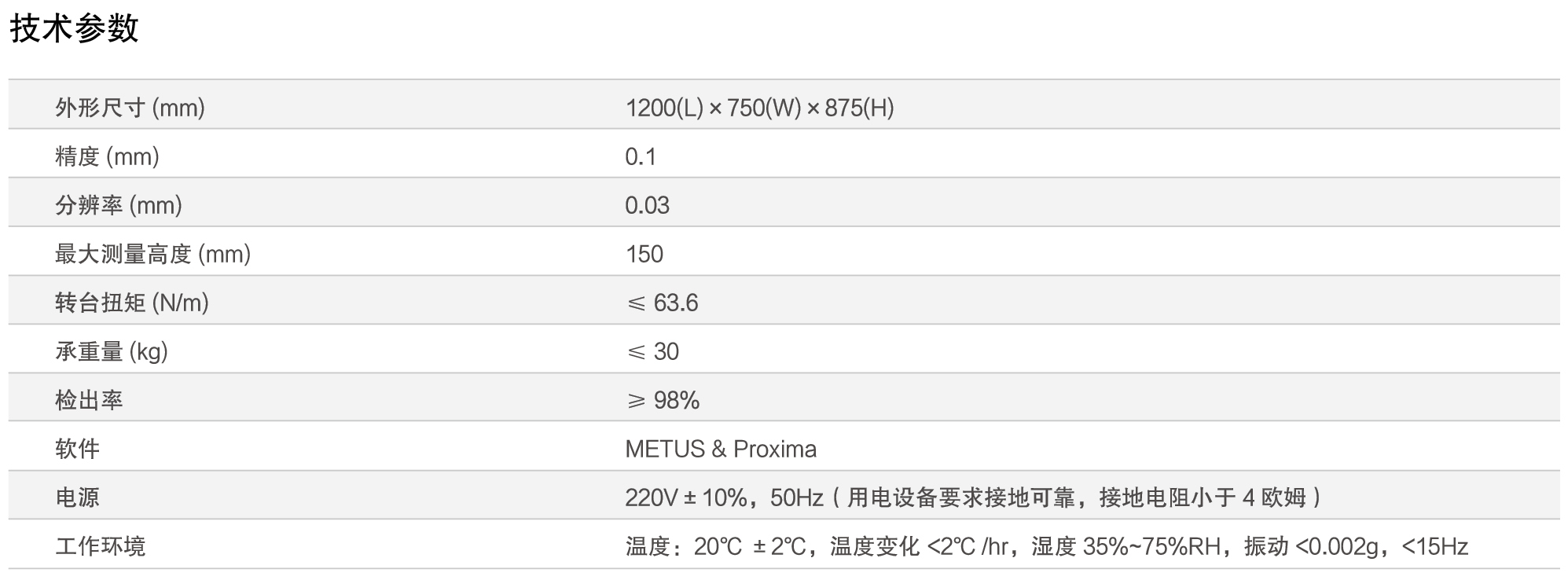This screenshot has width=1568, height=580.
Task: Click the 0.1 precision value
Action: [x=640, y=156]
